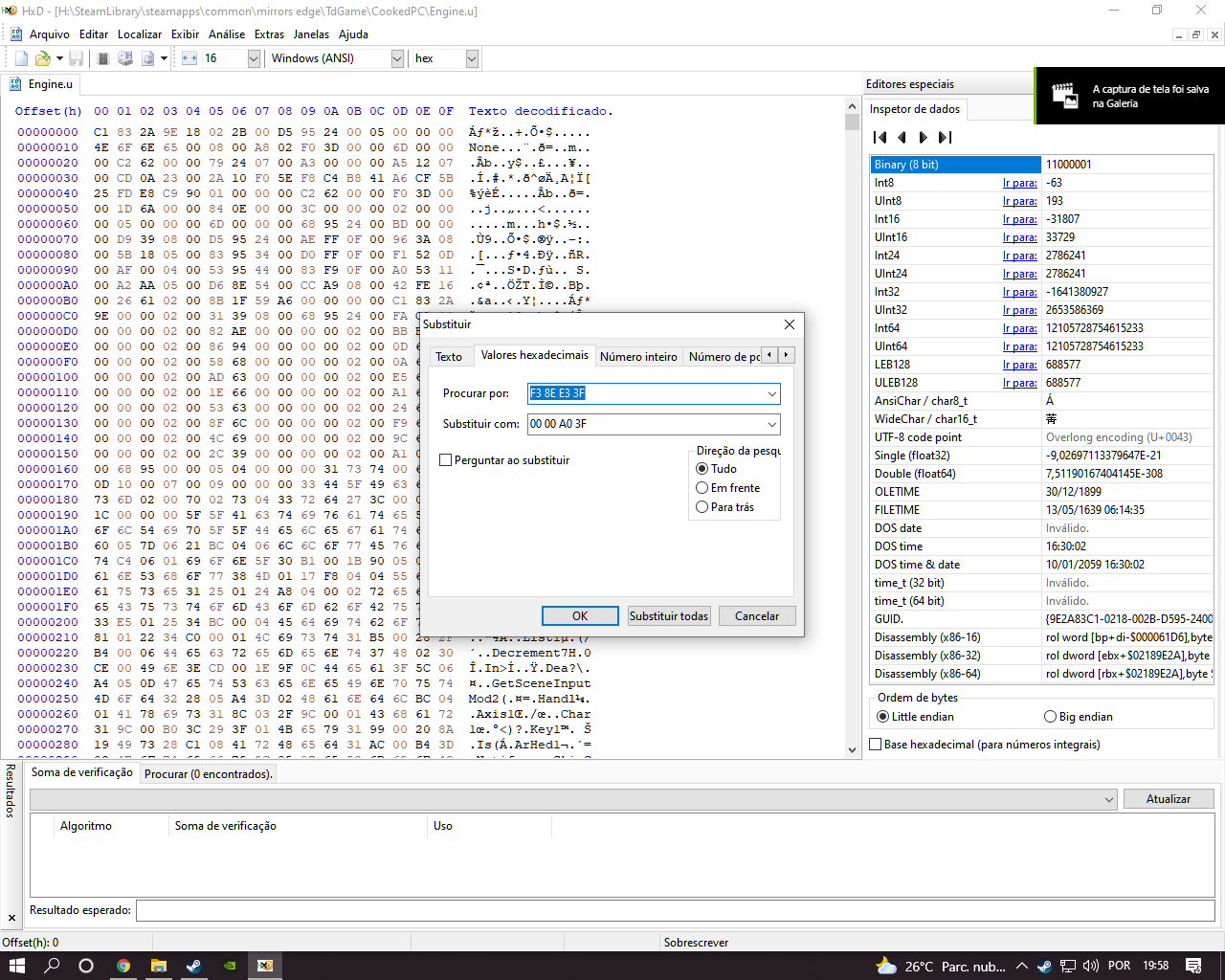Go to last byte in data inspector
This screenshot has height=980, width=1225.
coord(945,138)
